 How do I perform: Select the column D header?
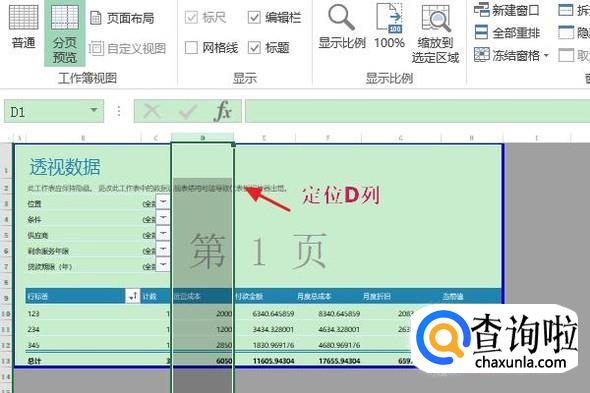202,138
